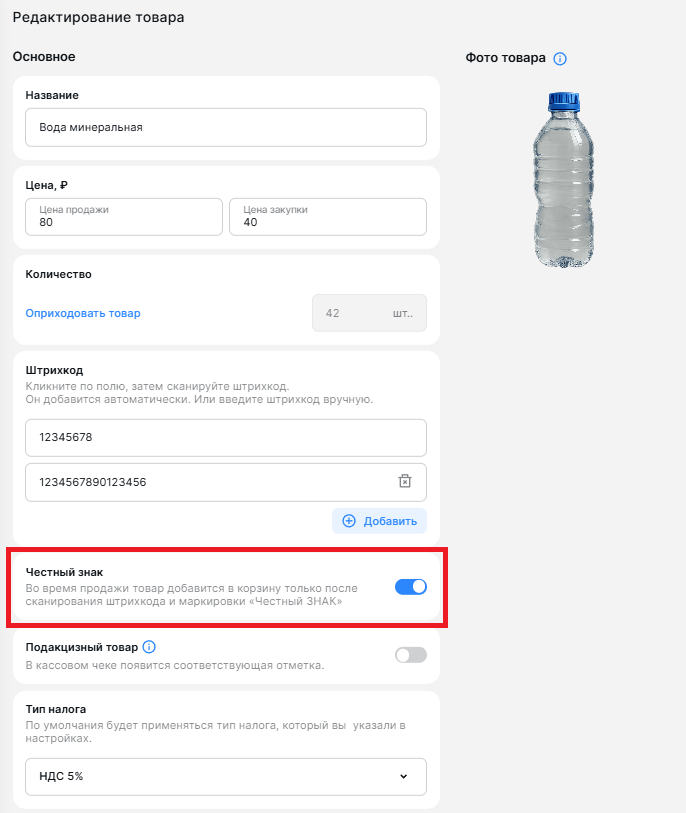Click the plus icon in Добавить button

[349, 521]
